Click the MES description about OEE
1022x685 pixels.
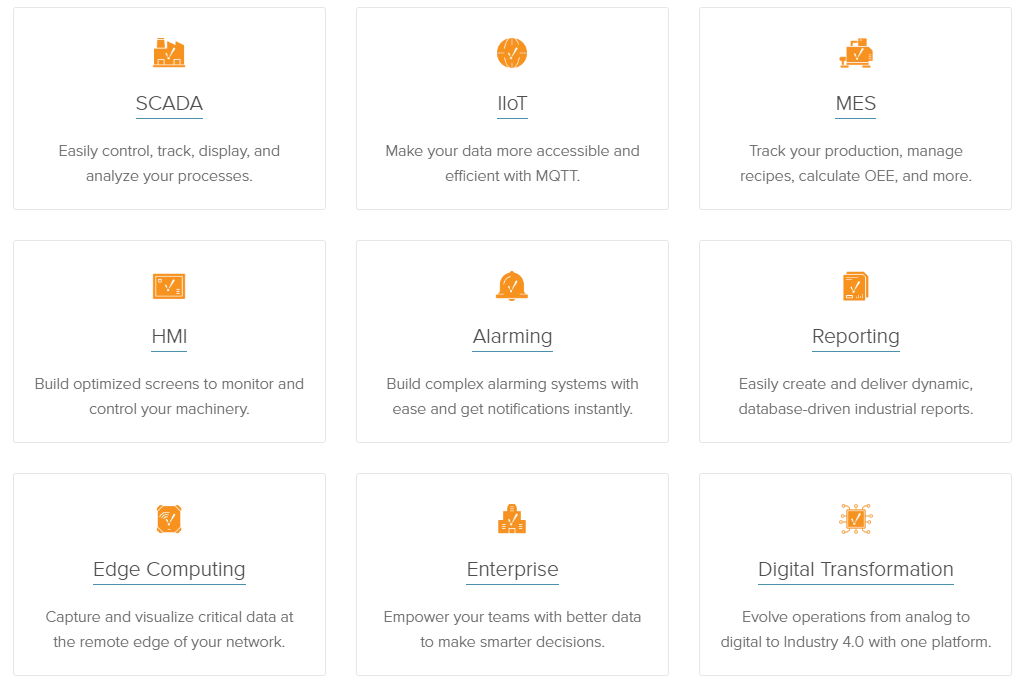(856, 163)
